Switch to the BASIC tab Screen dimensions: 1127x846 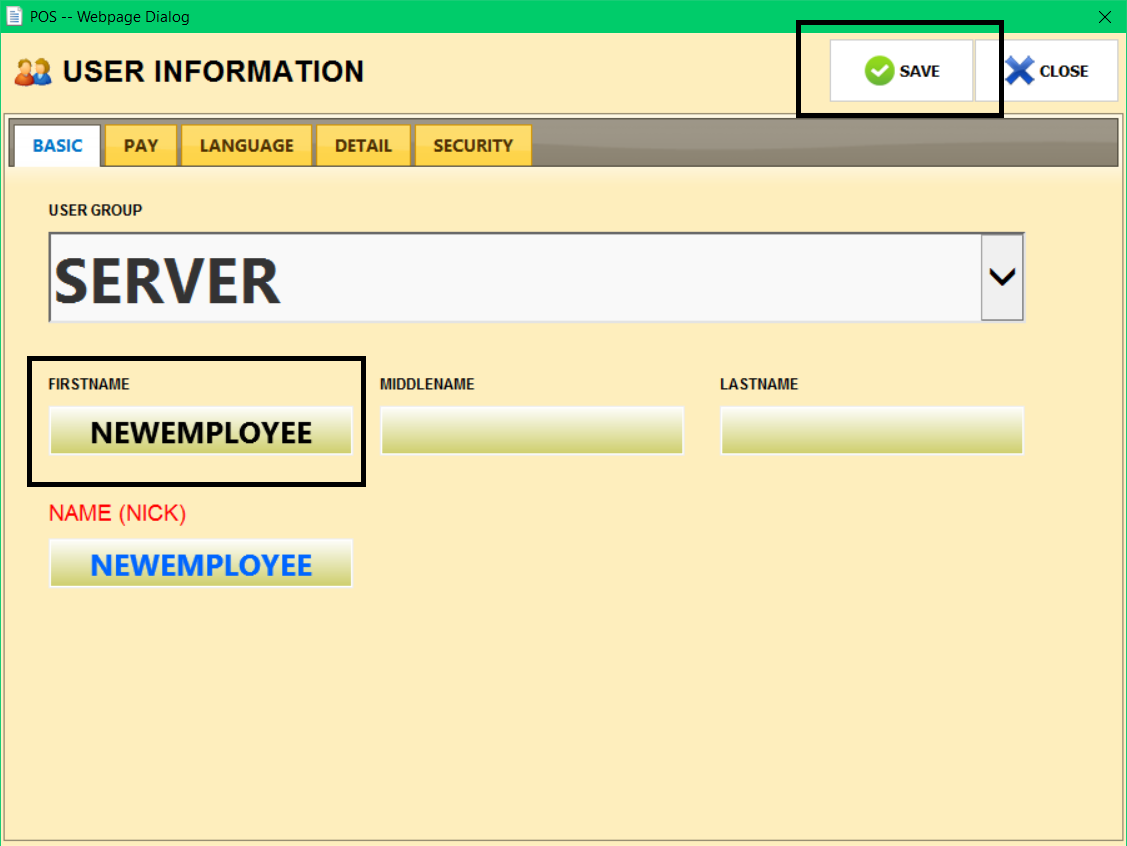coord(58,145)
